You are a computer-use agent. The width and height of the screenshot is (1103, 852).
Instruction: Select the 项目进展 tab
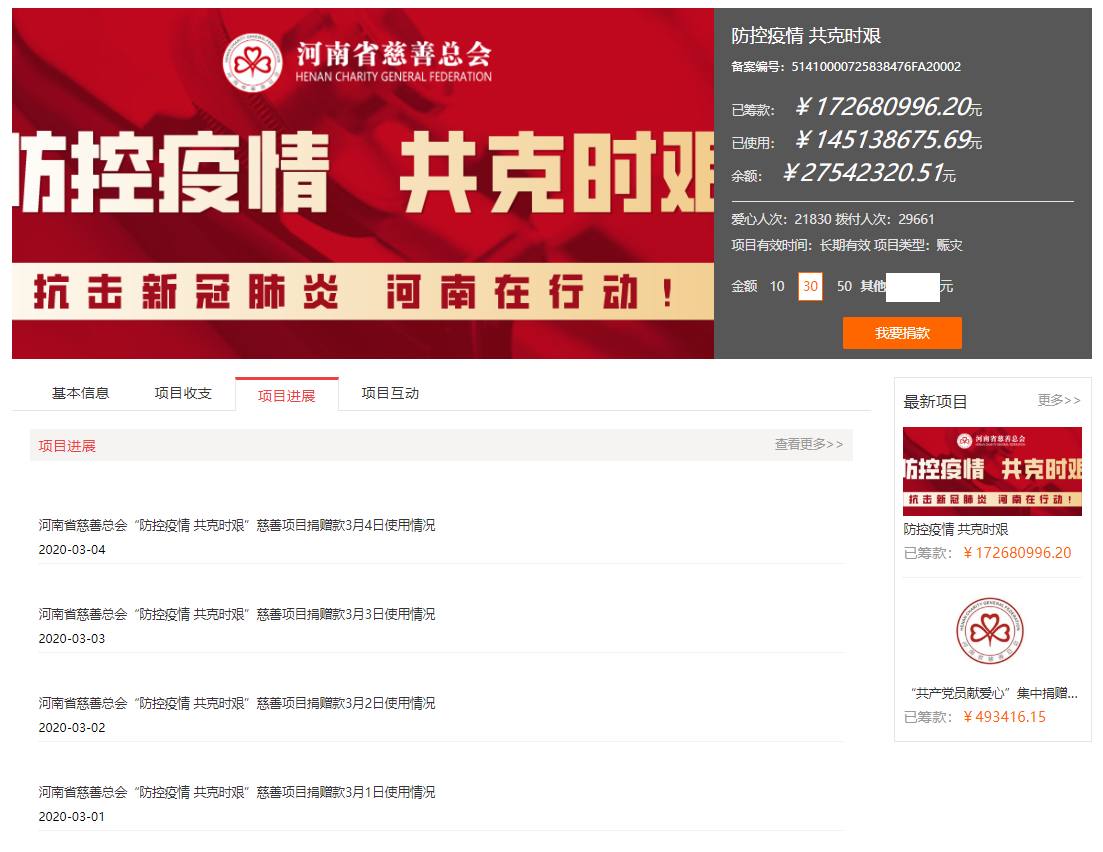click(286, 395)
